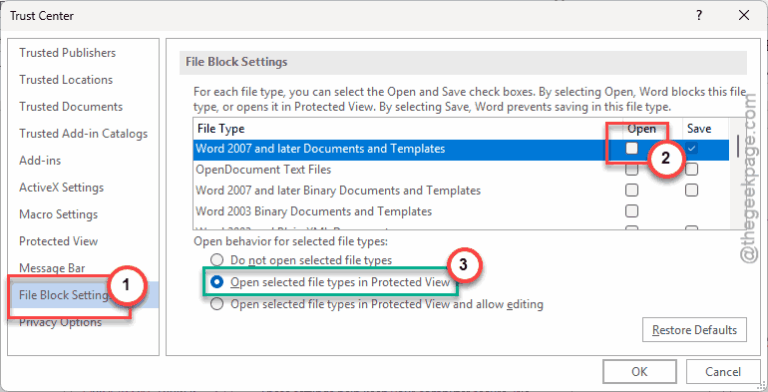Select Word 2007 and later Binary Documents row
Viewport: 768px width, 392px height.
pos(461,190)
